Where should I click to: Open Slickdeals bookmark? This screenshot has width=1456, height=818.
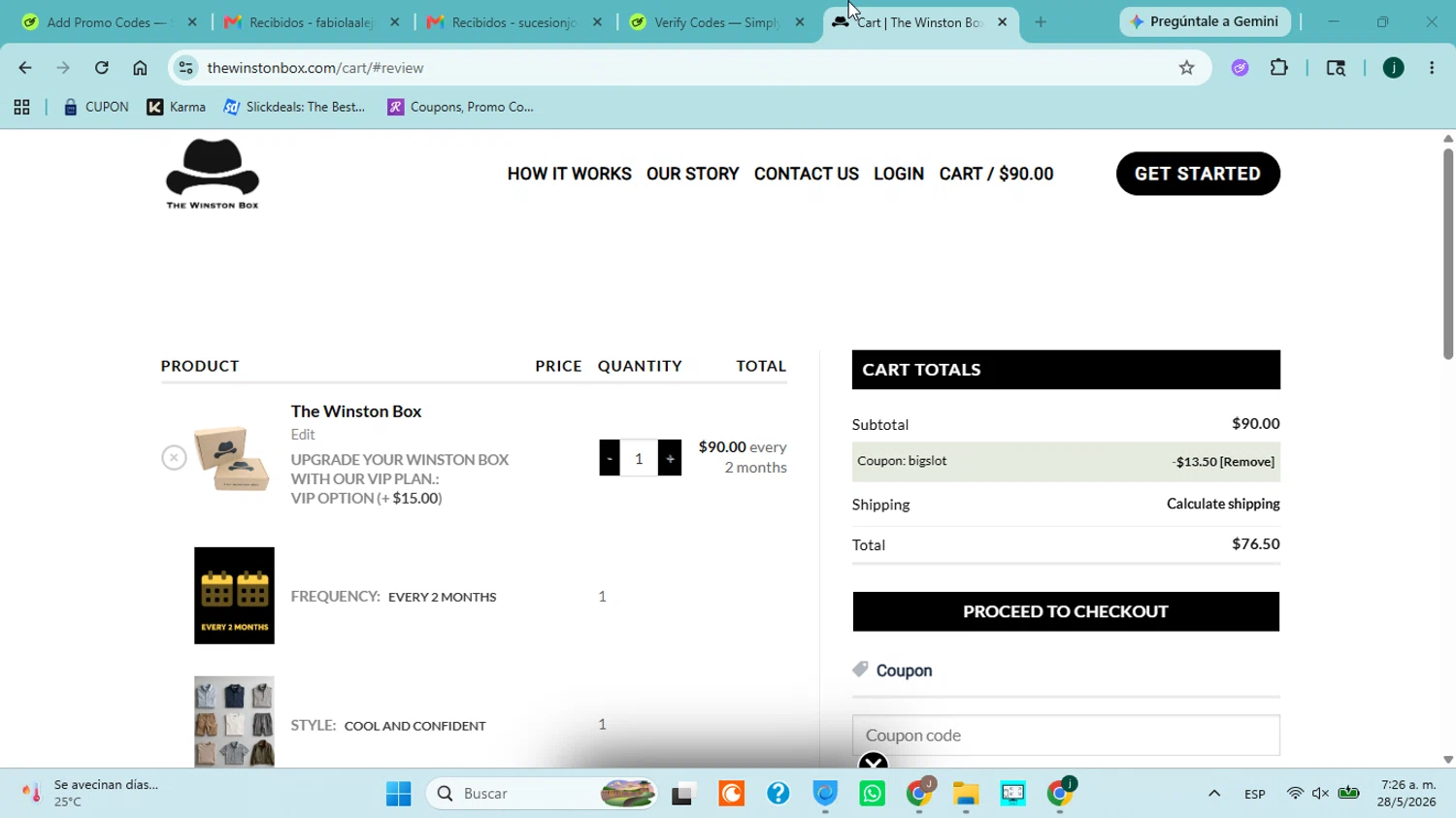[294, 107]
